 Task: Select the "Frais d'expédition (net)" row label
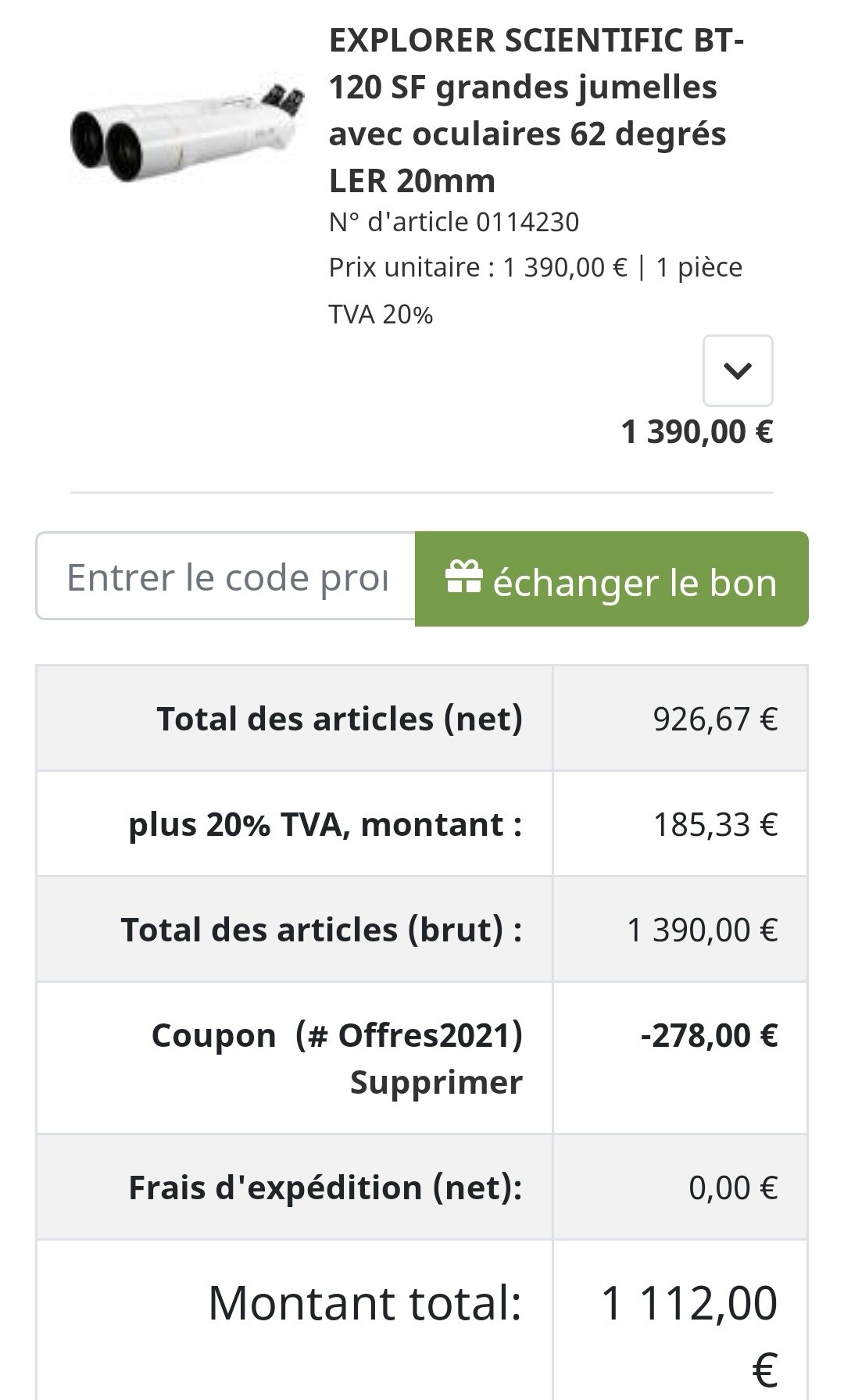pyautogui.click(x=325, y=1187)
